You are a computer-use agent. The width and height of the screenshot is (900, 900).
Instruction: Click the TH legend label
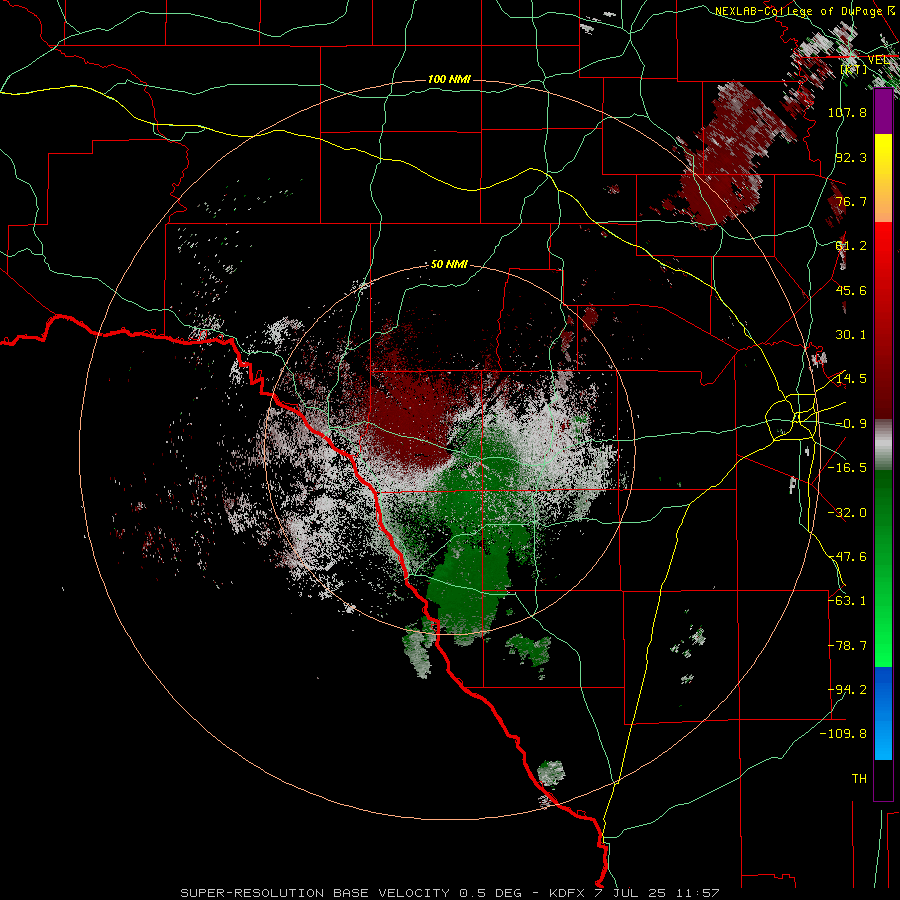click(x=859, y=779)
